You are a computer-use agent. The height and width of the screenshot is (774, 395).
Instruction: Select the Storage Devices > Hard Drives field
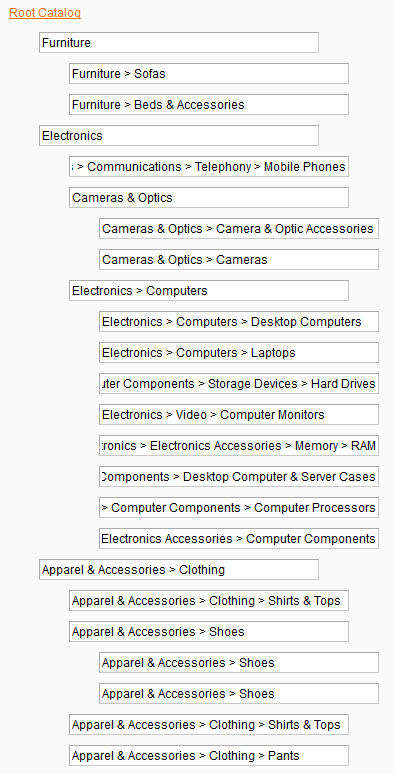239,384
